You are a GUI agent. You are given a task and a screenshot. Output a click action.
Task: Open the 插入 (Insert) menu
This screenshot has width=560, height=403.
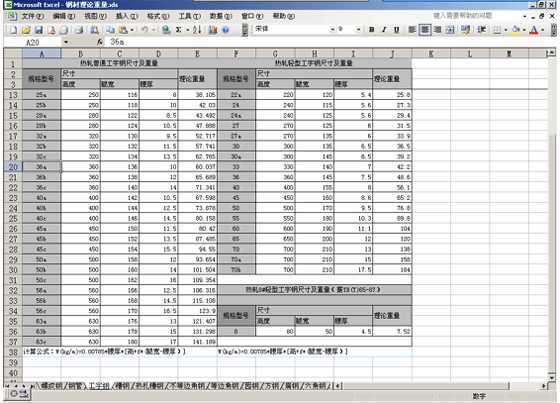tap(127, 16)
